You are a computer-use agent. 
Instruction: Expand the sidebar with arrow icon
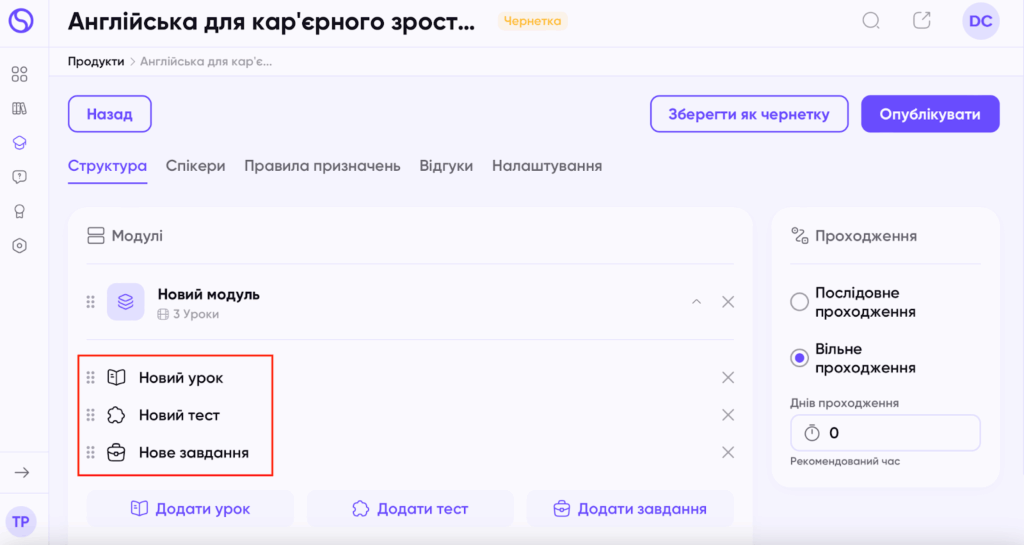(x=22, y=473)
